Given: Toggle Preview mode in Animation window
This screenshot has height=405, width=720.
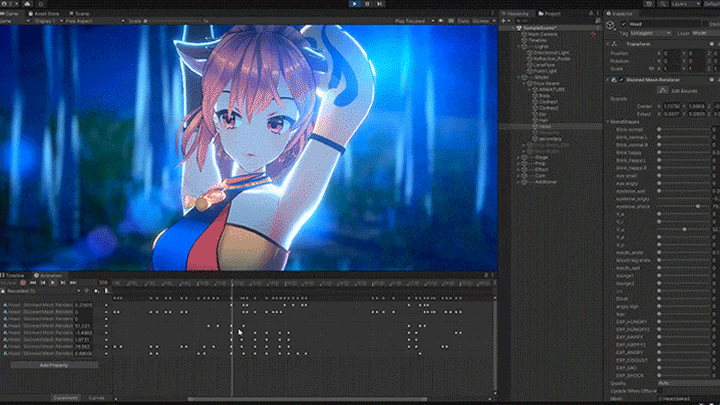Looking at the screenshot, I should click(x=8, y=283).
